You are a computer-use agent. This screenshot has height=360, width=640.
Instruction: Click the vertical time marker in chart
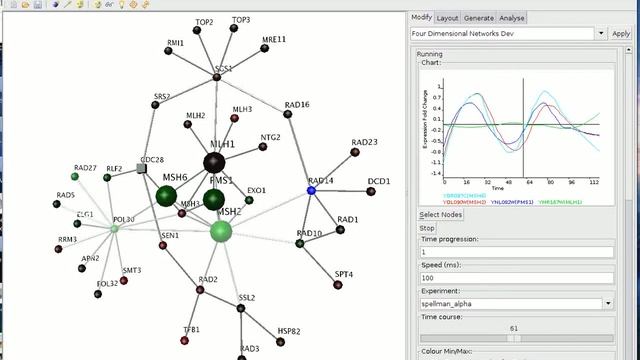coord(523,128)
